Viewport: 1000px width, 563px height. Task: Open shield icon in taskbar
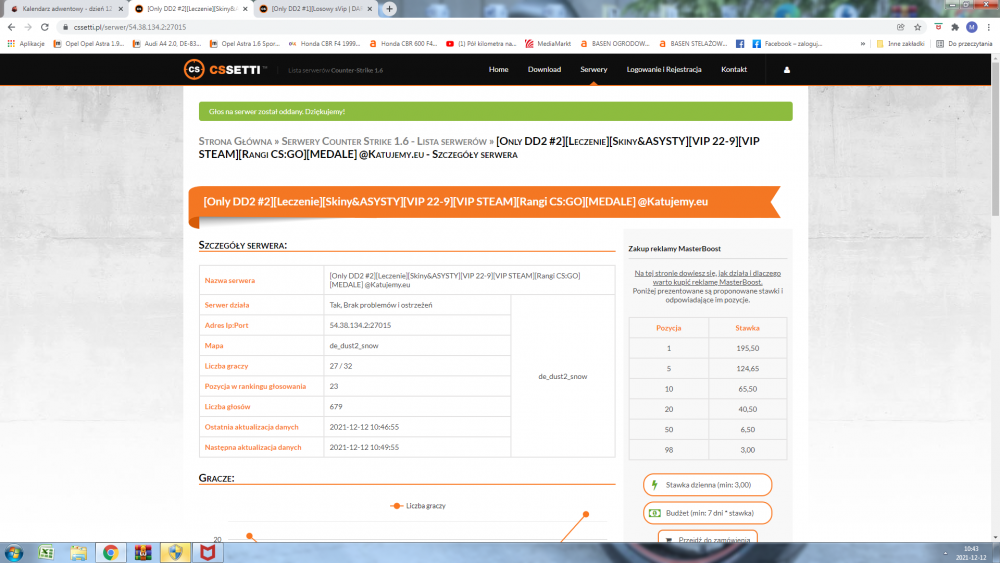coord(175,552)
